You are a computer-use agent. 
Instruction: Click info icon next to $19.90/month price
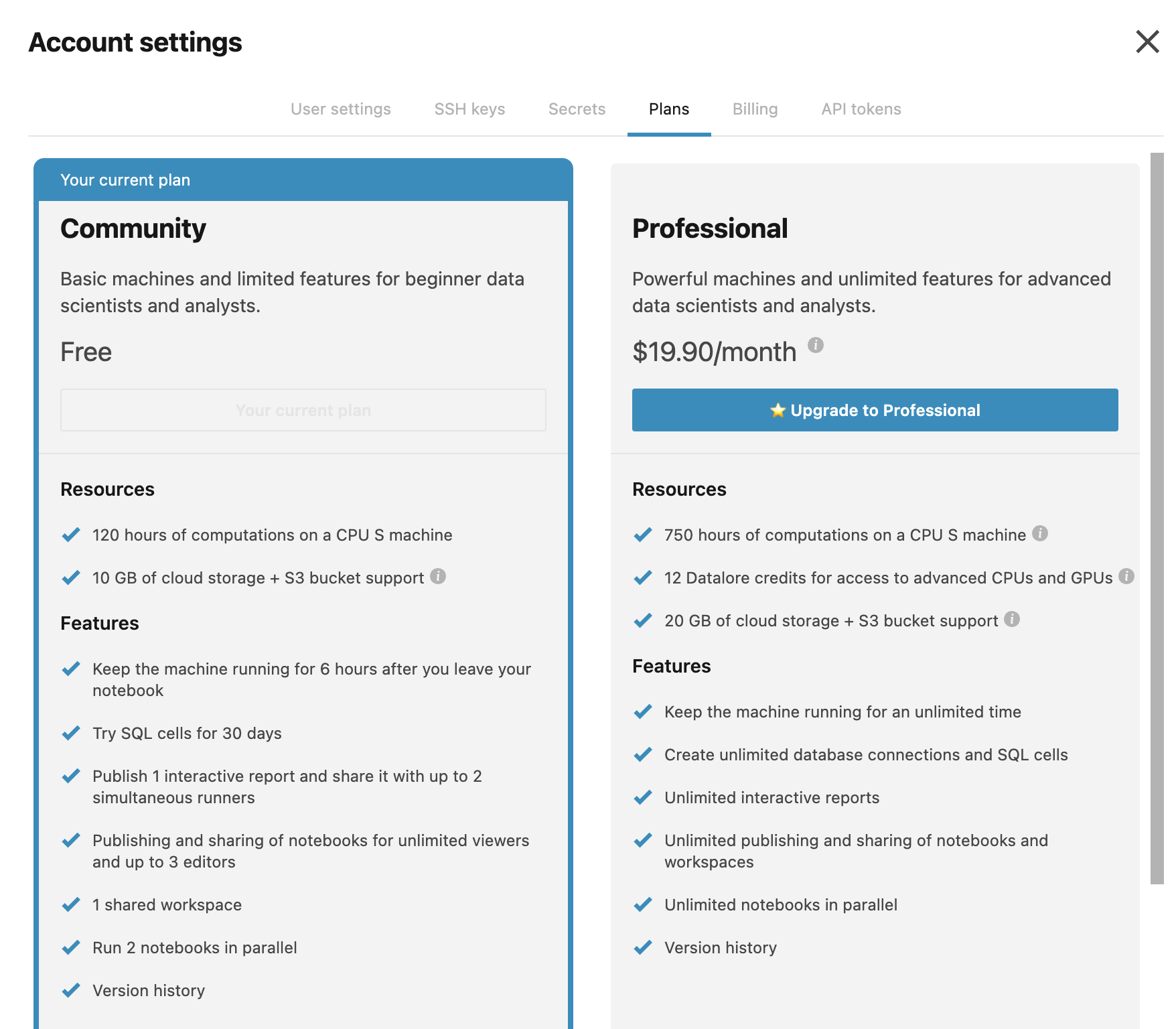pos(815,345)
